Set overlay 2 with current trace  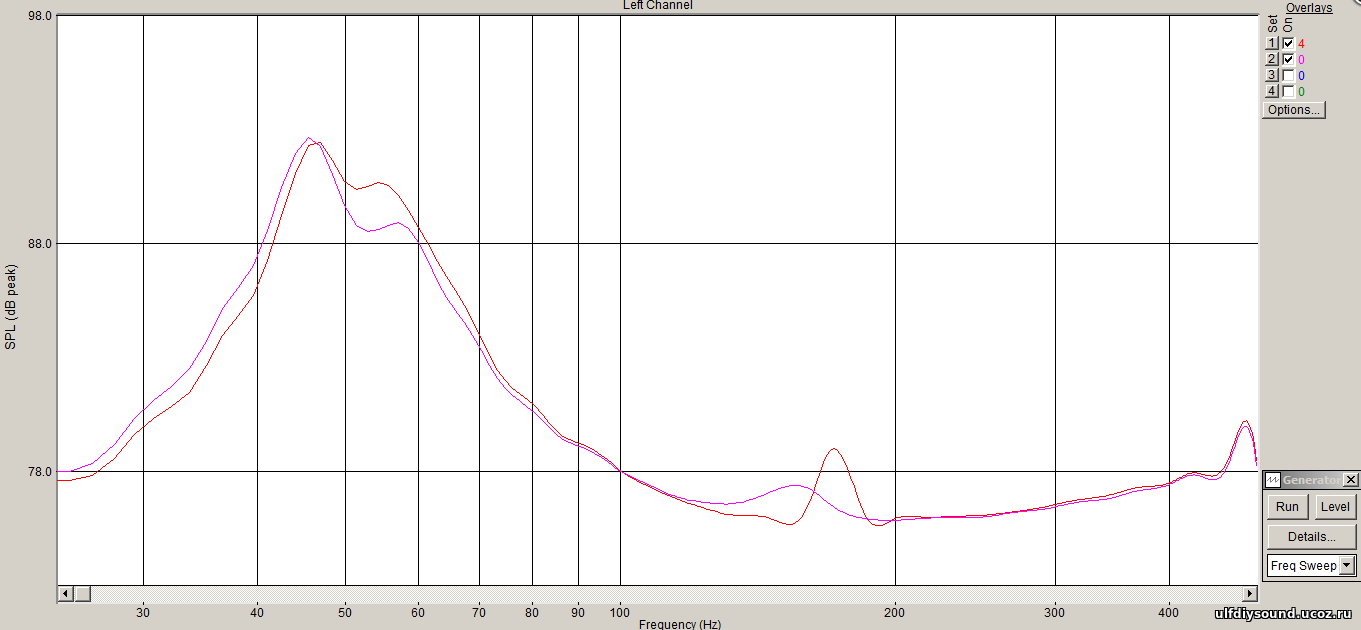(1272, 60)
